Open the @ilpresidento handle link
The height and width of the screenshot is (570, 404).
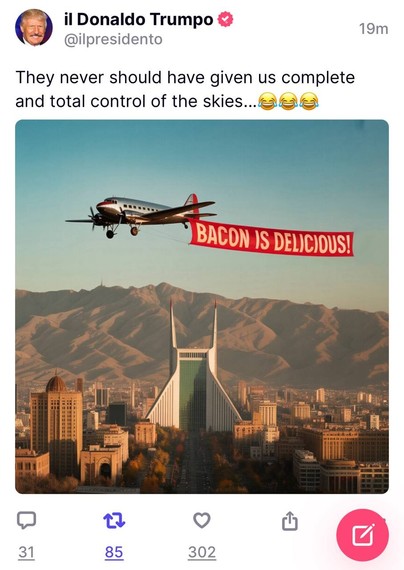click(x=113, y=40)
